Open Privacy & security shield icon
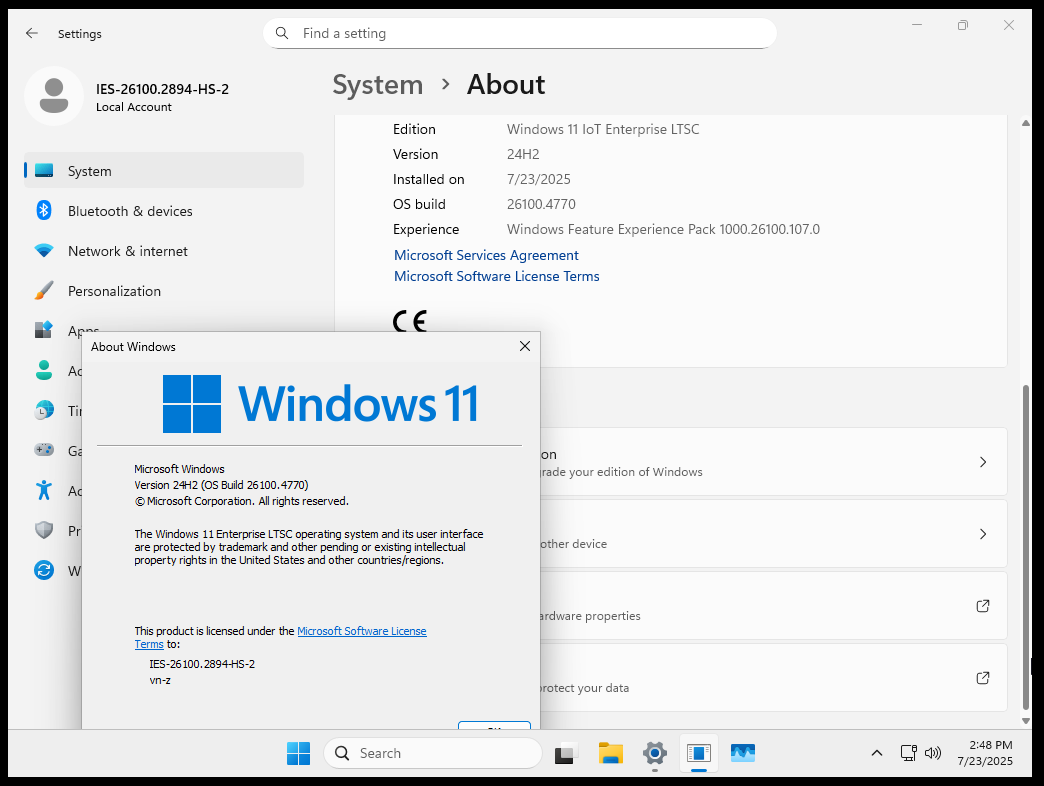 tap(44, 530)
